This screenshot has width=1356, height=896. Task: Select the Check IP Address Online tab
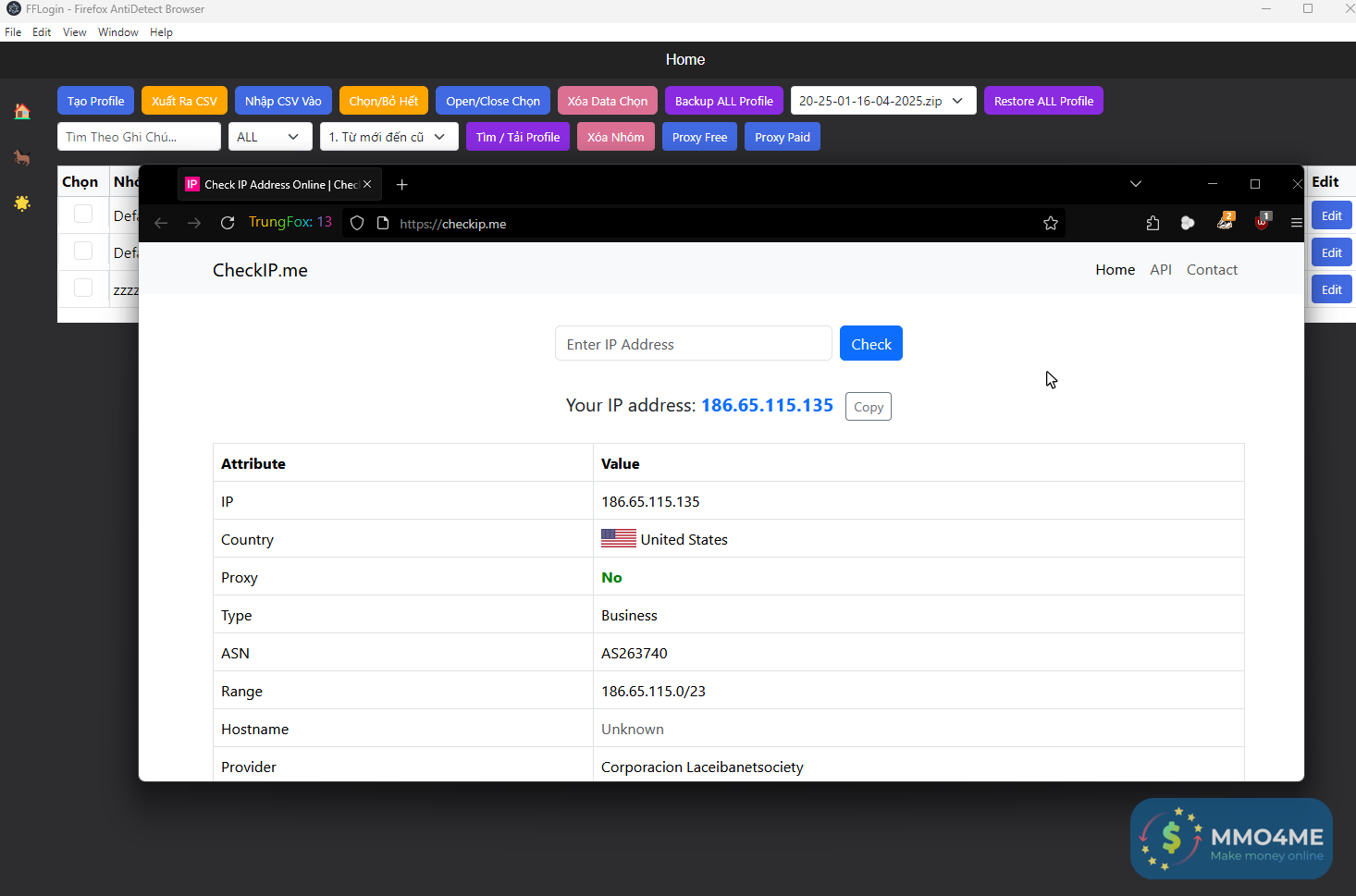pos(279,185)
